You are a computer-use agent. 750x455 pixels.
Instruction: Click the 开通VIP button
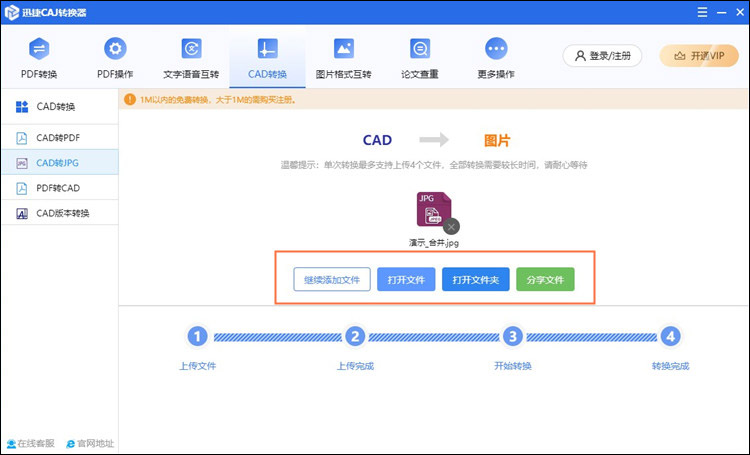[x=699, y=56]
